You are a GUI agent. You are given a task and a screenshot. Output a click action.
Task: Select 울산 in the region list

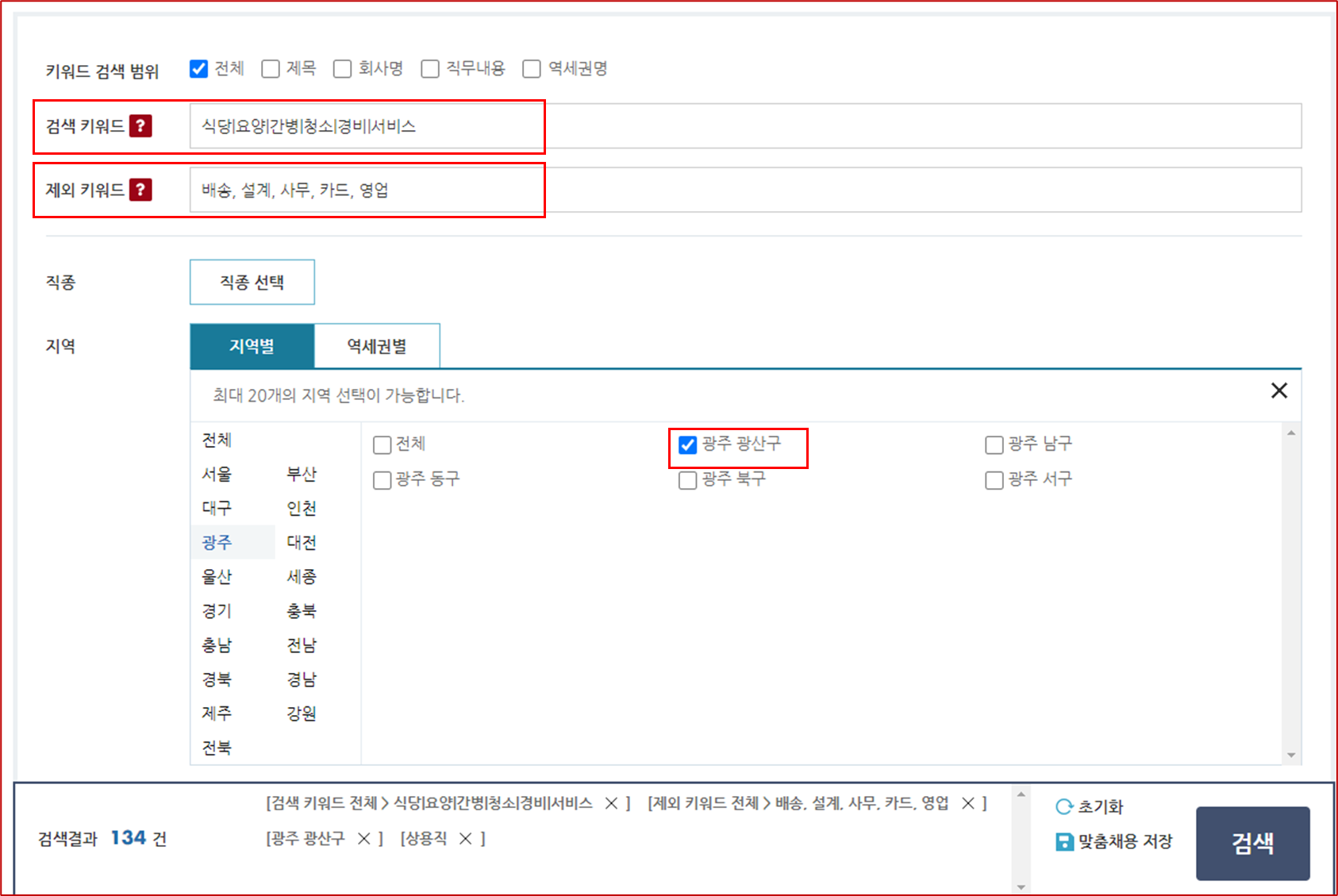pos(217,576)
